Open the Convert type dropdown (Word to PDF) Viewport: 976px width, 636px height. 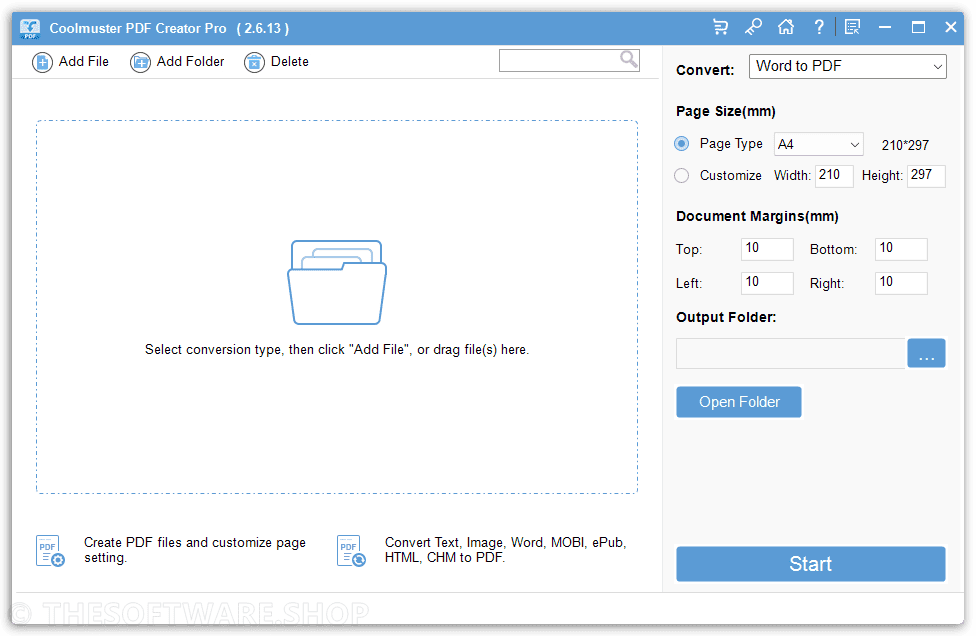click(847, 67)
